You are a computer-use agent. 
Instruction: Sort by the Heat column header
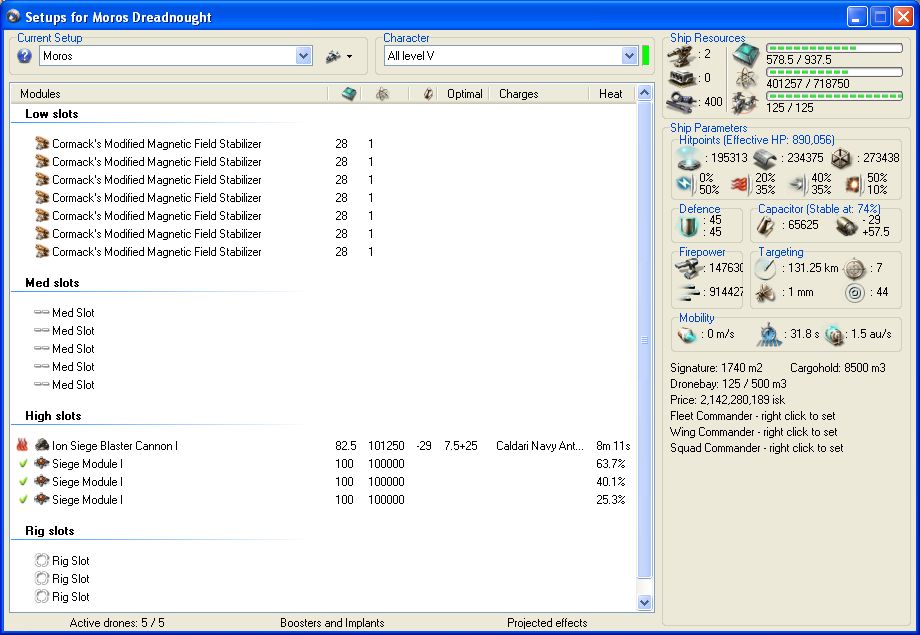[610, 94]
